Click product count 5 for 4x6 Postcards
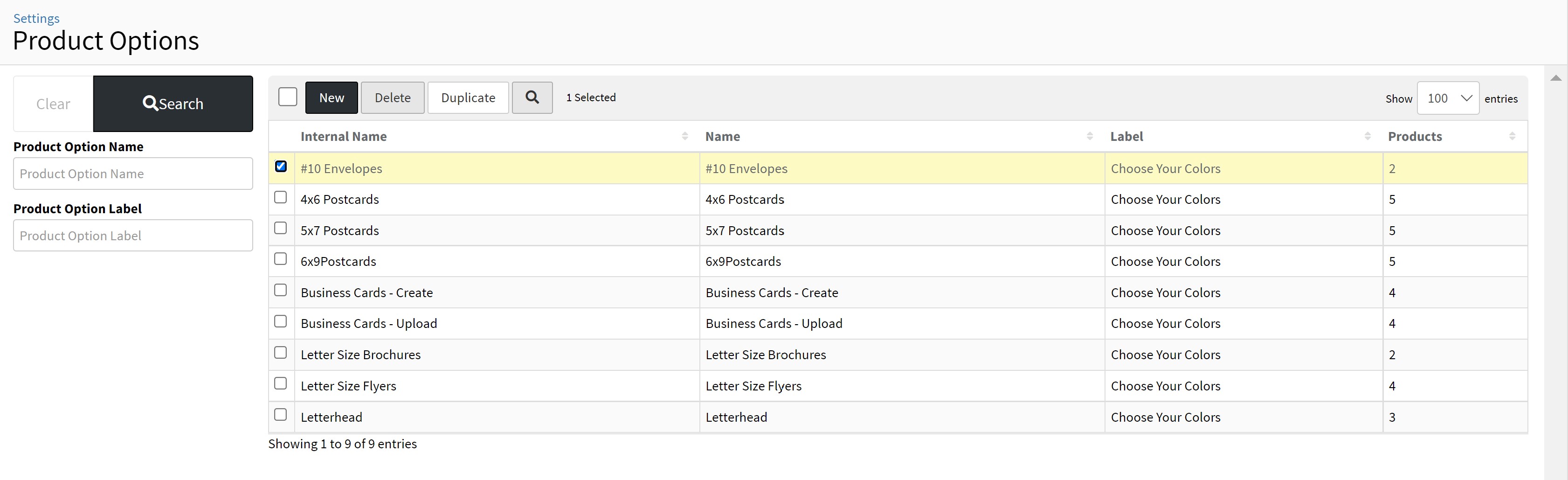The image size is (1568, 480). (1392, 199)
